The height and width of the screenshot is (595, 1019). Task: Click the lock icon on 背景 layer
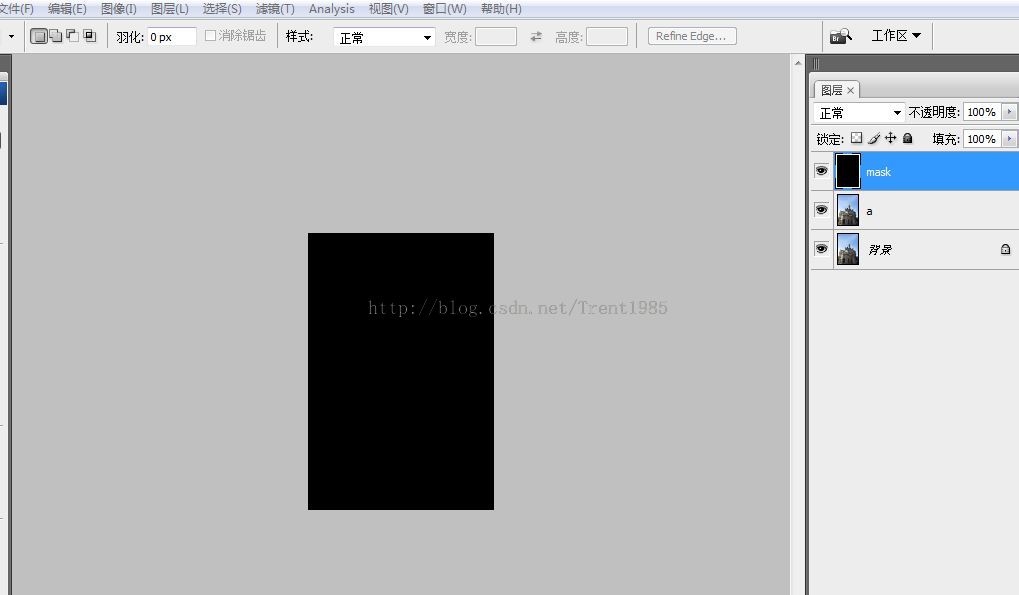[1005, 249]
